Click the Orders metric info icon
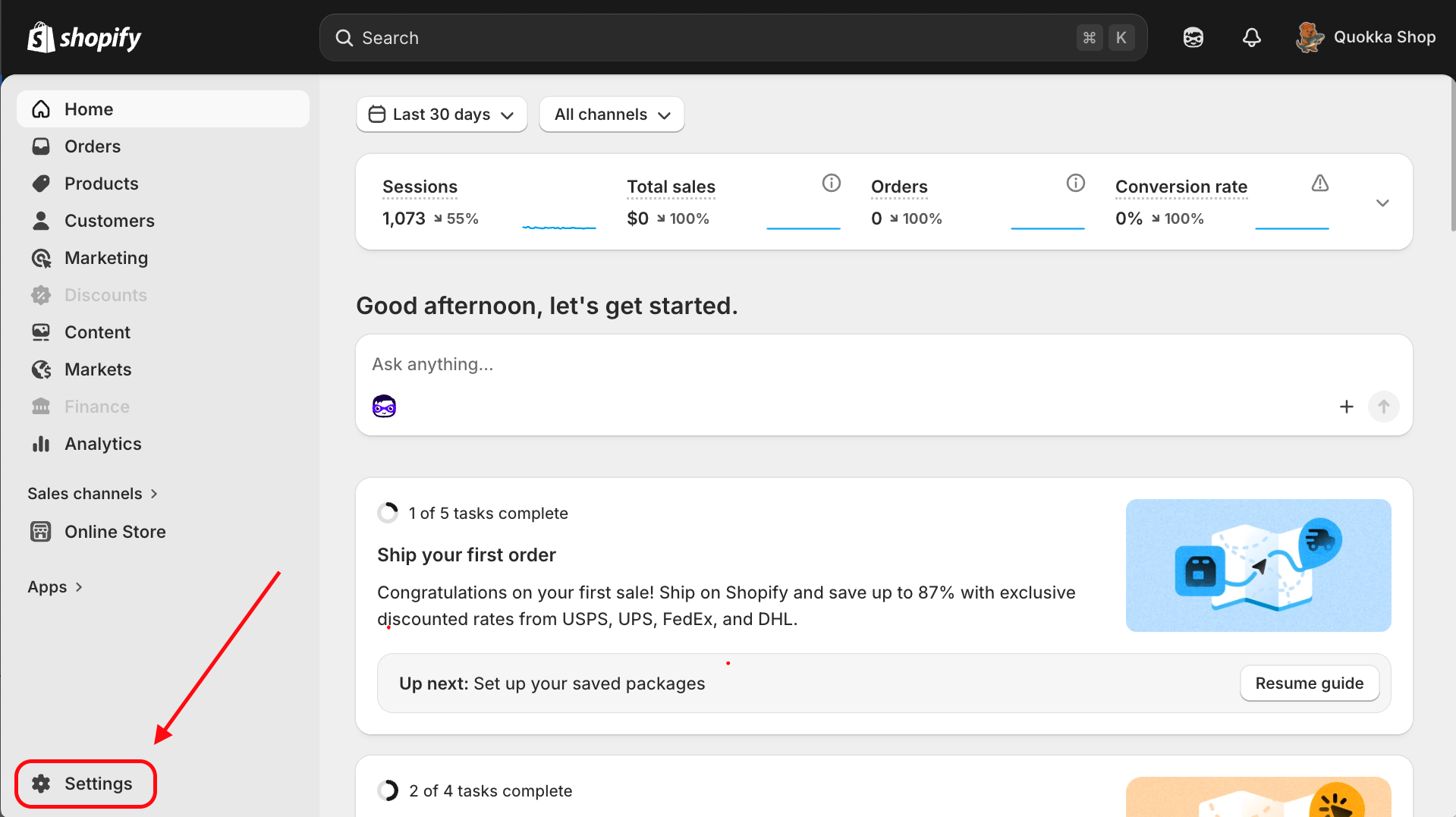 click(1076, 183)
